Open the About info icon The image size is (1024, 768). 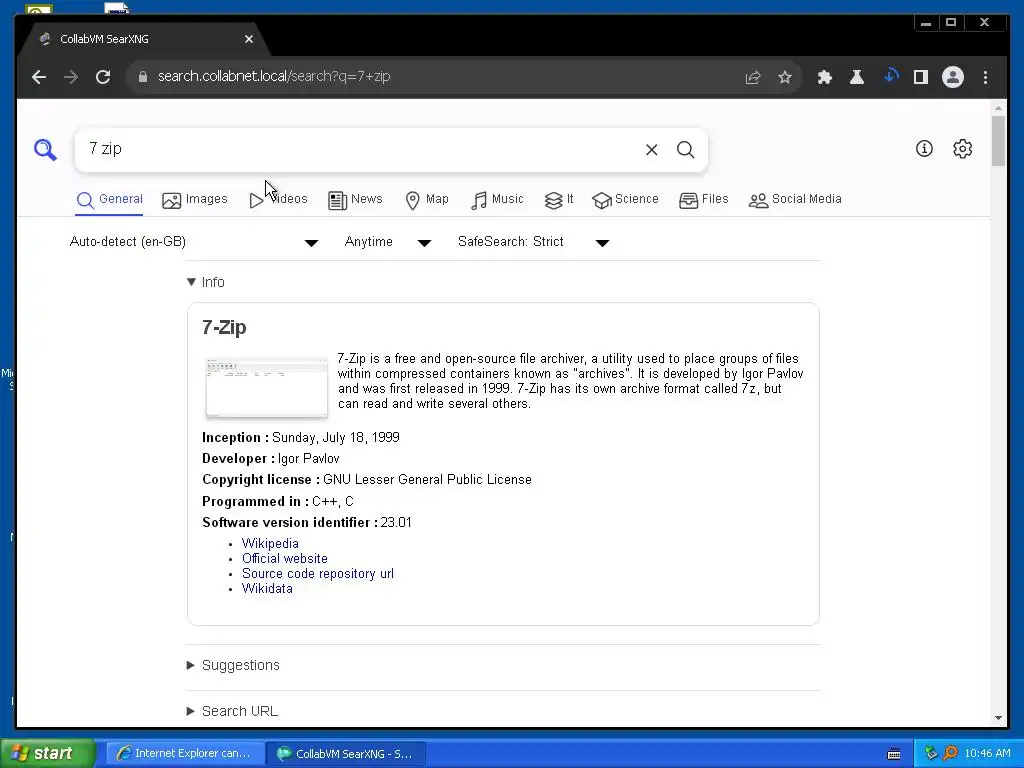pyautogui.click(x=924, y=149)
